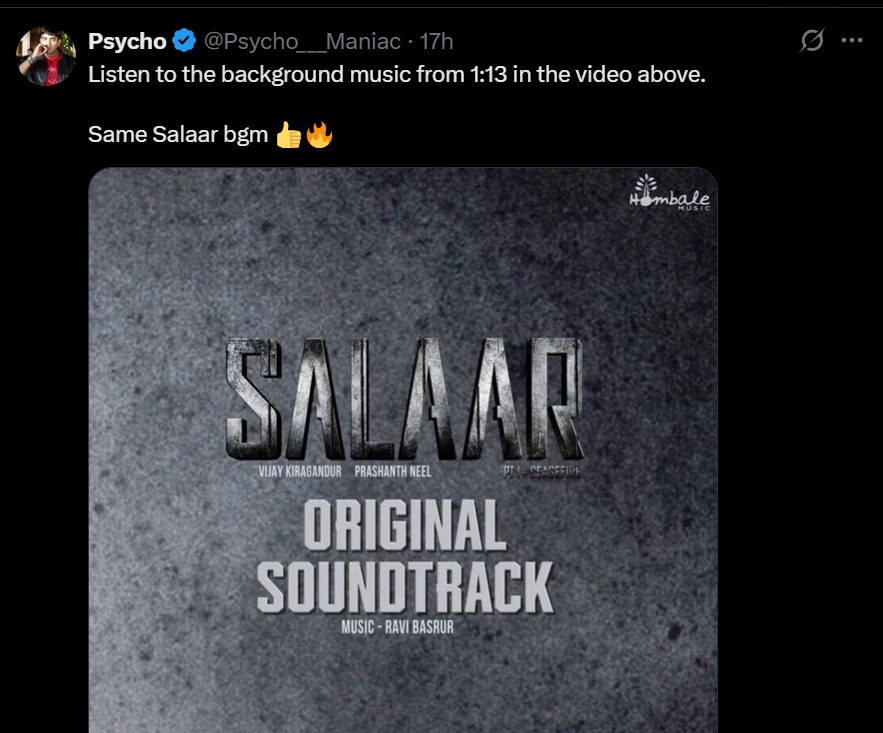Click the fire emoji in the tweet

coord(319,134)
